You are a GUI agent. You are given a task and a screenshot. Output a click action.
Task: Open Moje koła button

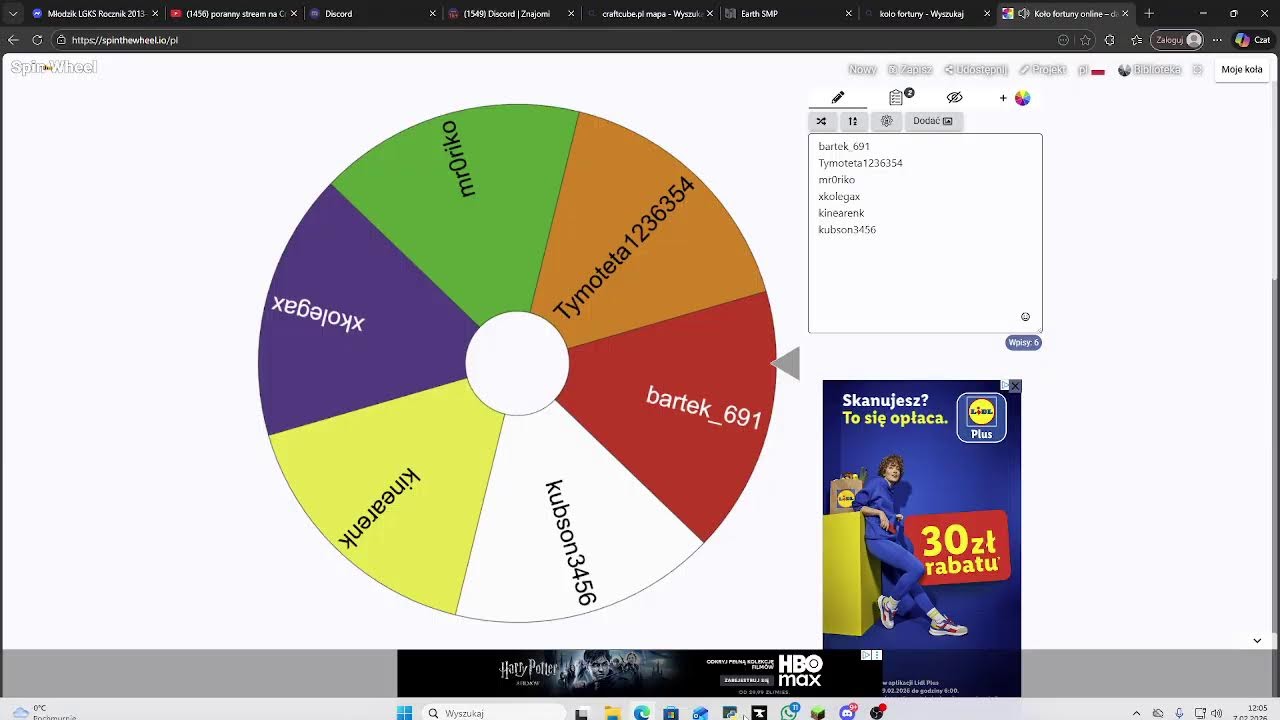pos(1242,70)
